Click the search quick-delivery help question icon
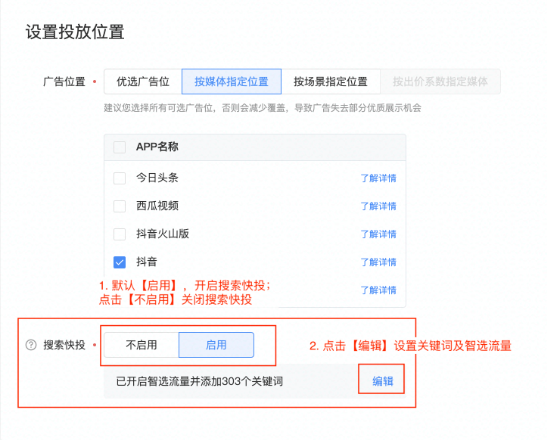The height and width of the screenshot is (440, 547). tap(31, 345)
